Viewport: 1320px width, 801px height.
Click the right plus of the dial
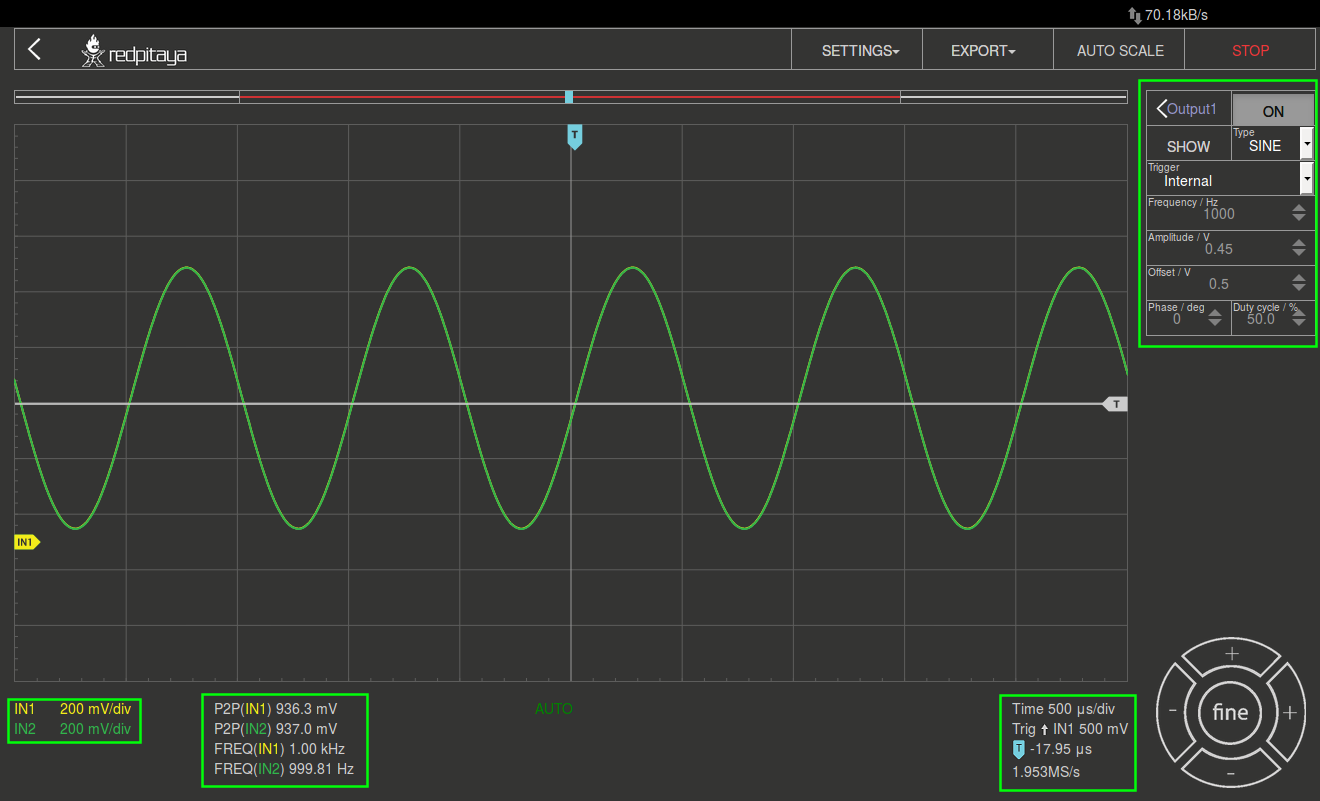[1290, 713]
